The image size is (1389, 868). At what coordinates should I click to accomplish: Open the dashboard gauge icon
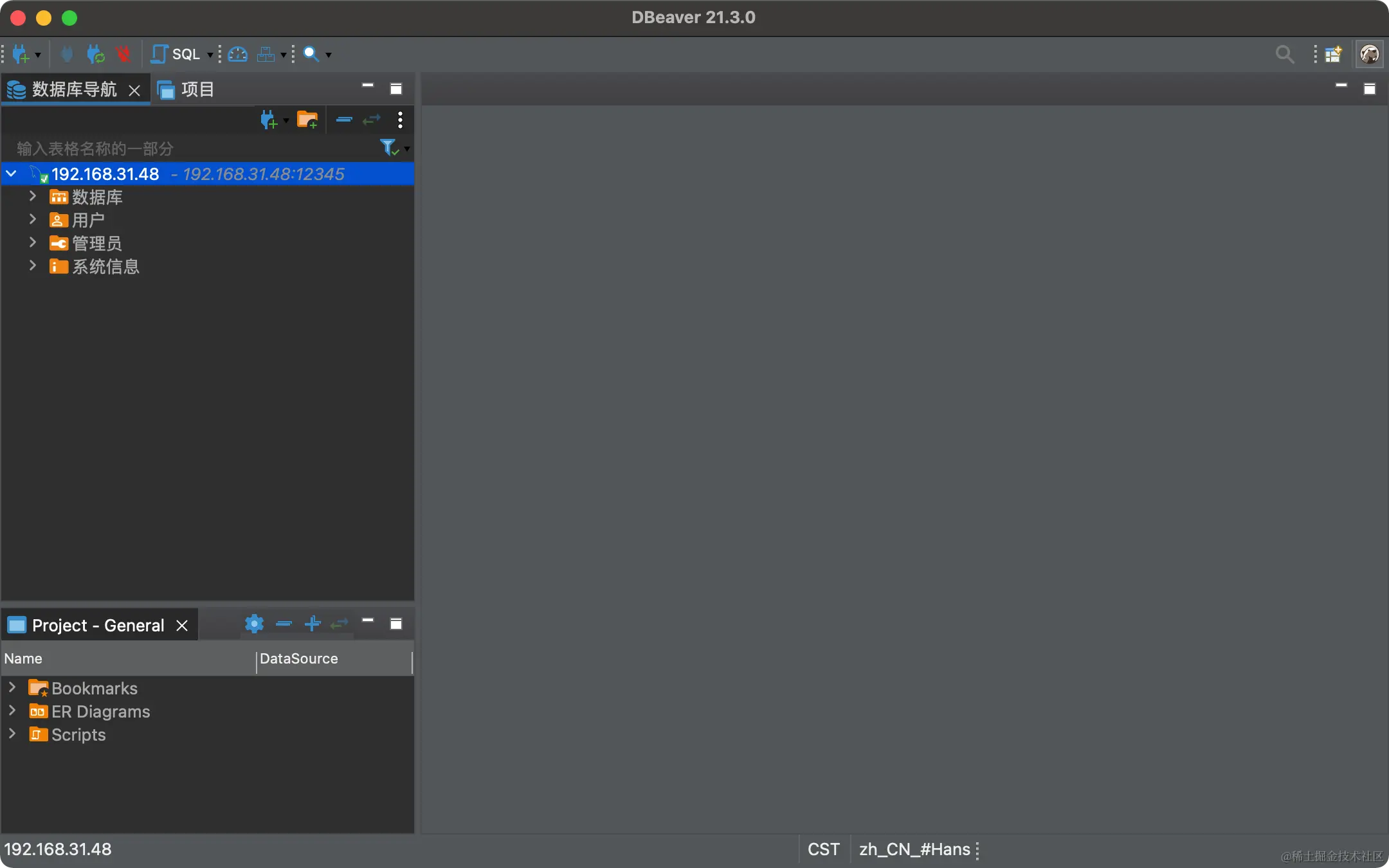(237, 55)
